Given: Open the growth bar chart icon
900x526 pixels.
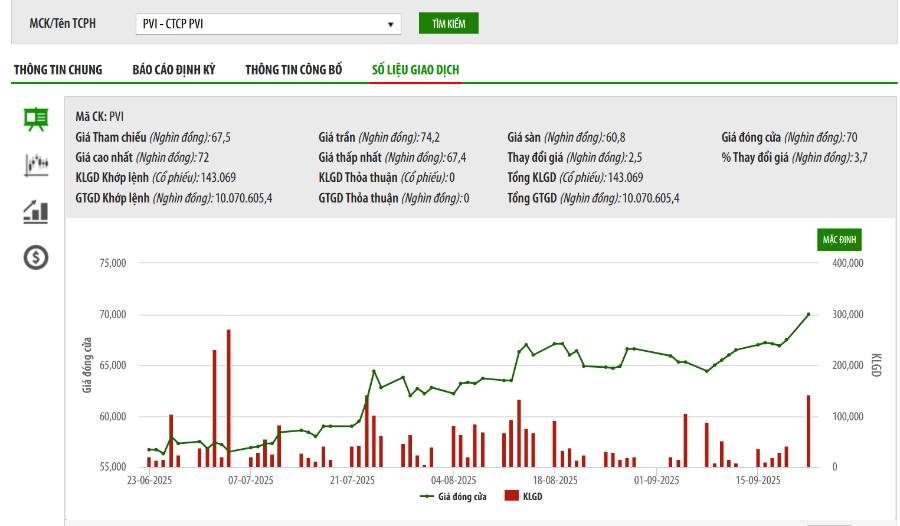Looking at the screenshot, I should pyautogui.click(x=36, y=211).
